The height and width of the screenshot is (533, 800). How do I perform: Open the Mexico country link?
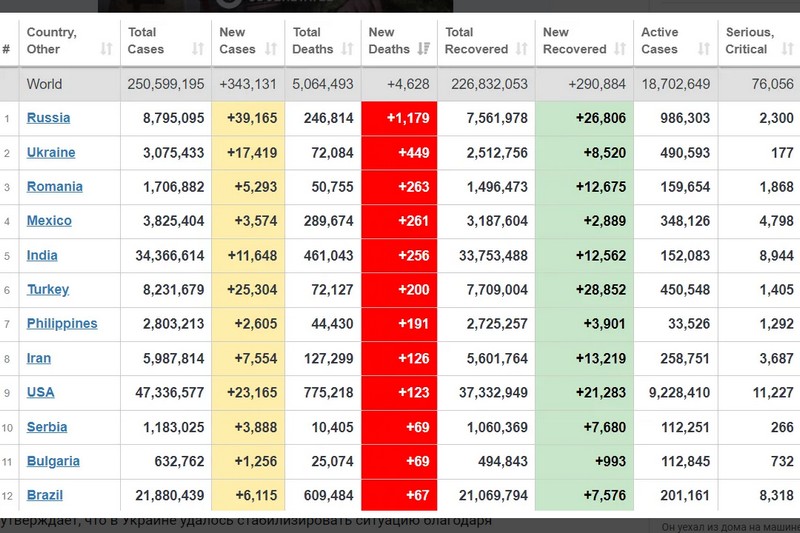49,221
